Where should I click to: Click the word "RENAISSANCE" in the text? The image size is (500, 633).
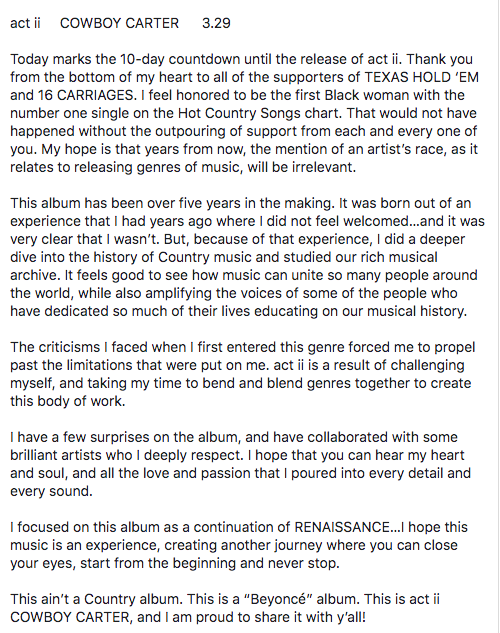(342, 527)
